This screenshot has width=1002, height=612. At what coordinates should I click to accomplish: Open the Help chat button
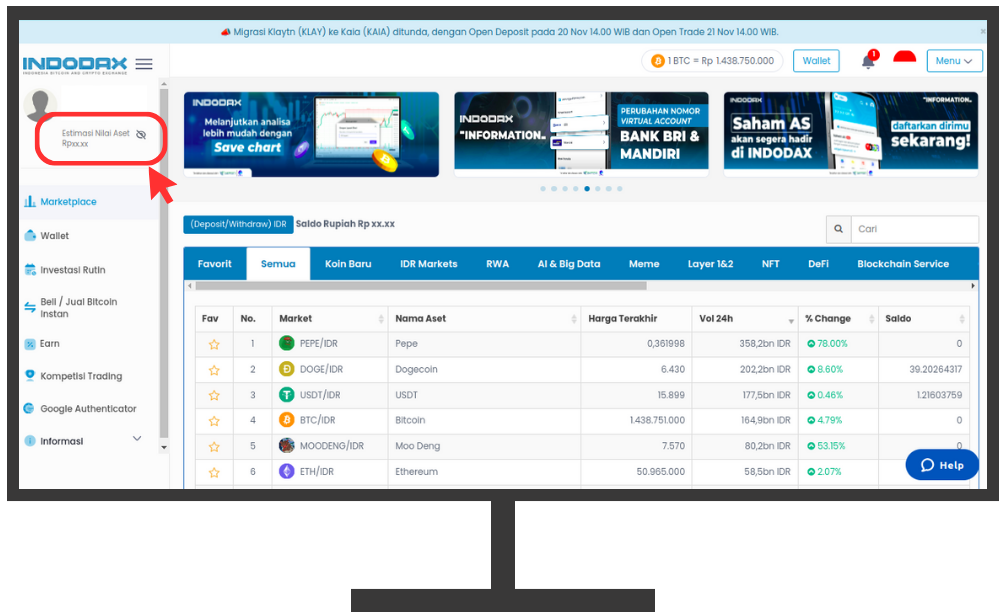tap(942, 464)
